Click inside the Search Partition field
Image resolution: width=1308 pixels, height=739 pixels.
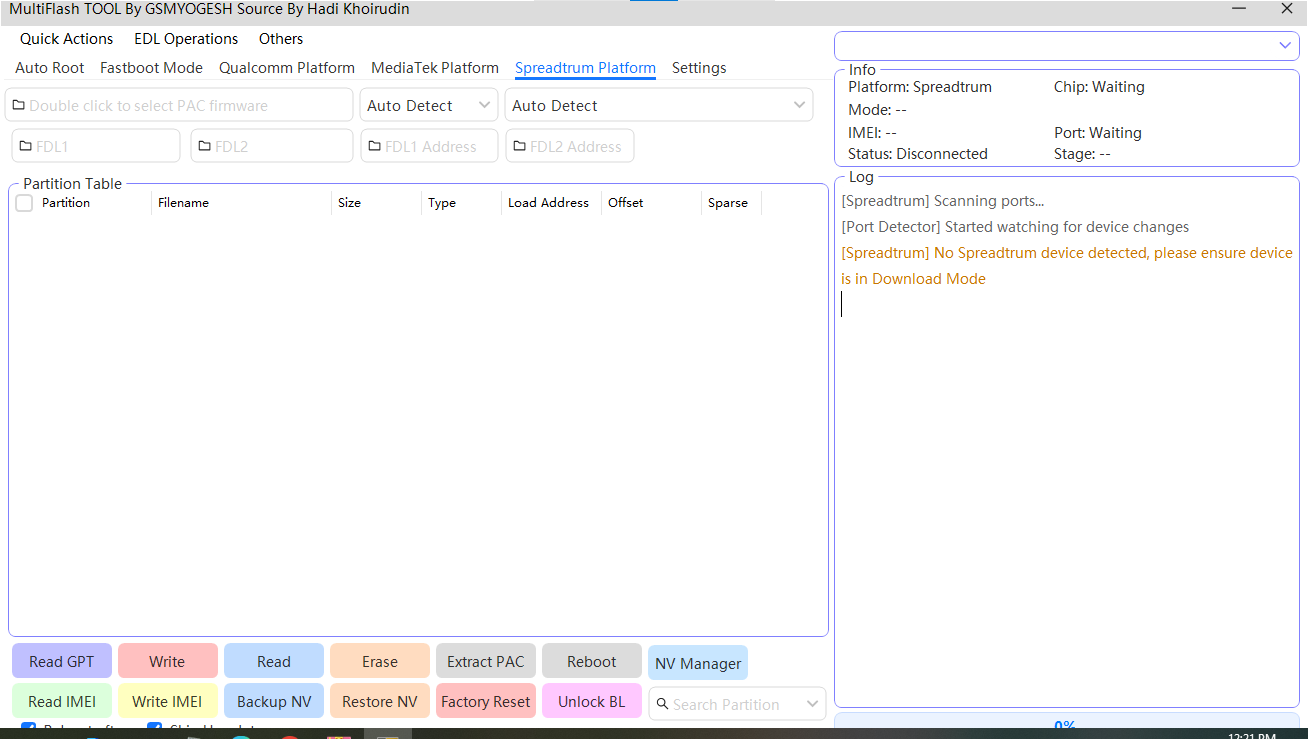click(735, 704)
